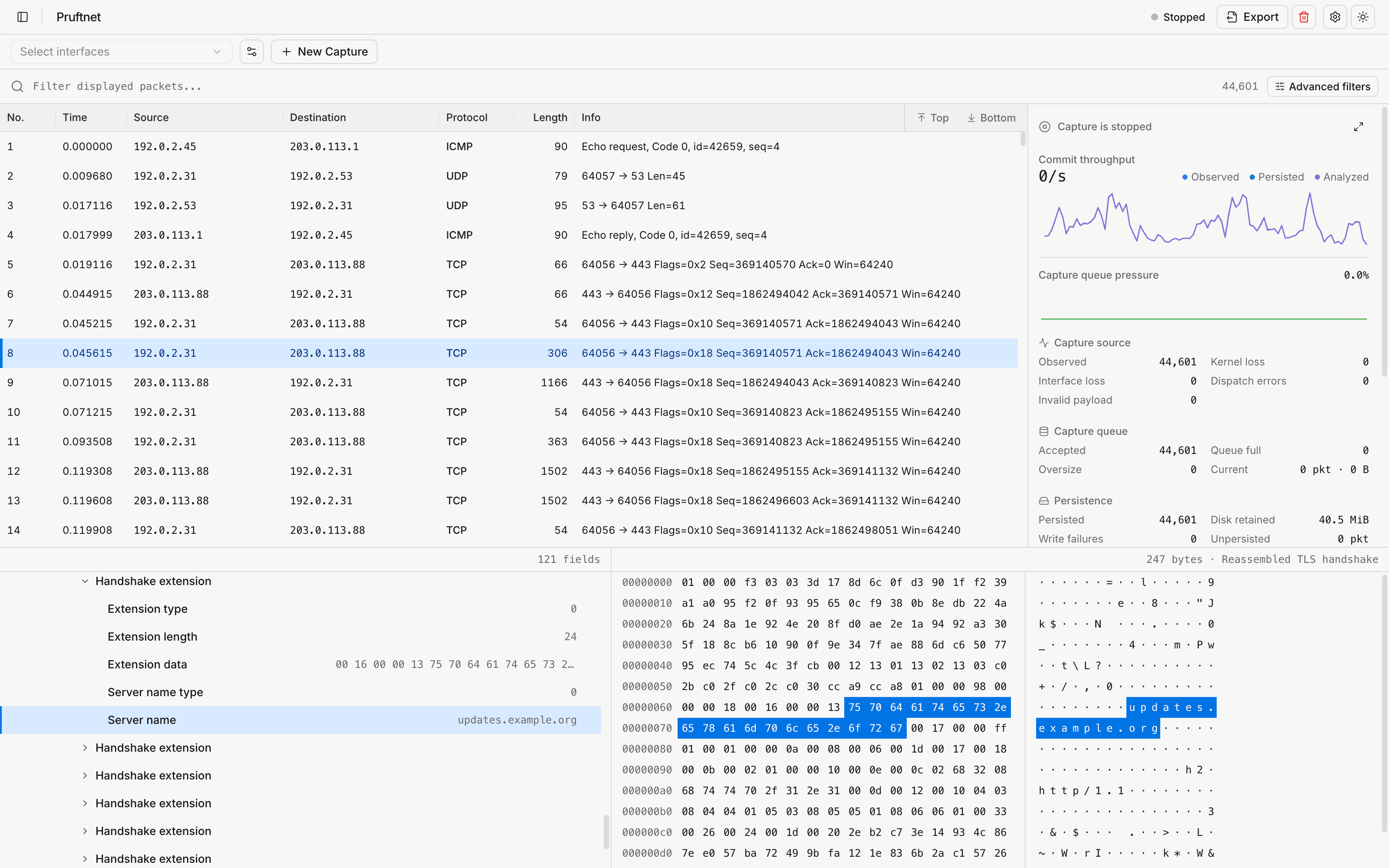Toggle the Observed legend series

point(1210,177)
